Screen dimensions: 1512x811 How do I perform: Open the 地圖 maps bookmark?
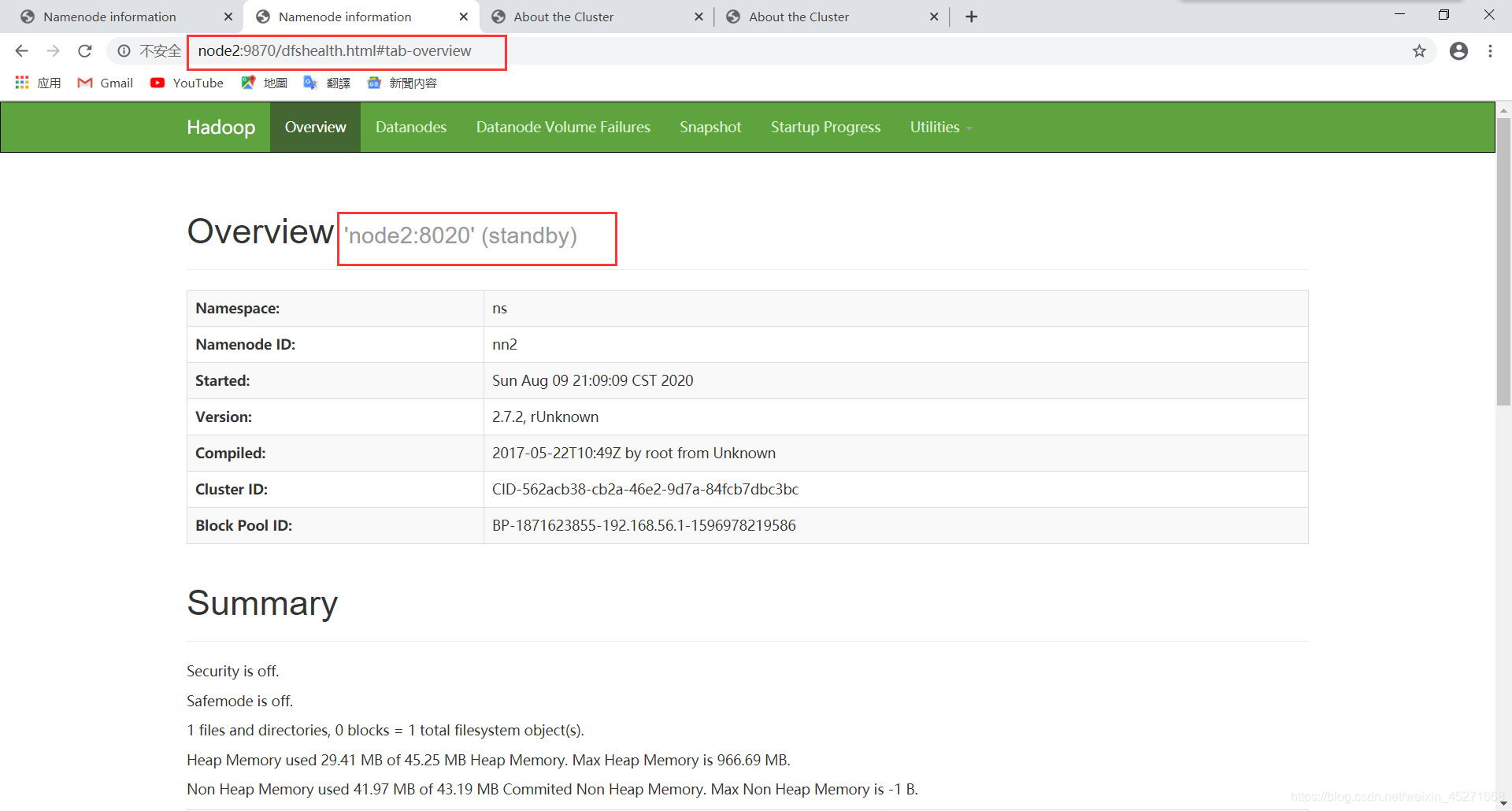[264, 83]
